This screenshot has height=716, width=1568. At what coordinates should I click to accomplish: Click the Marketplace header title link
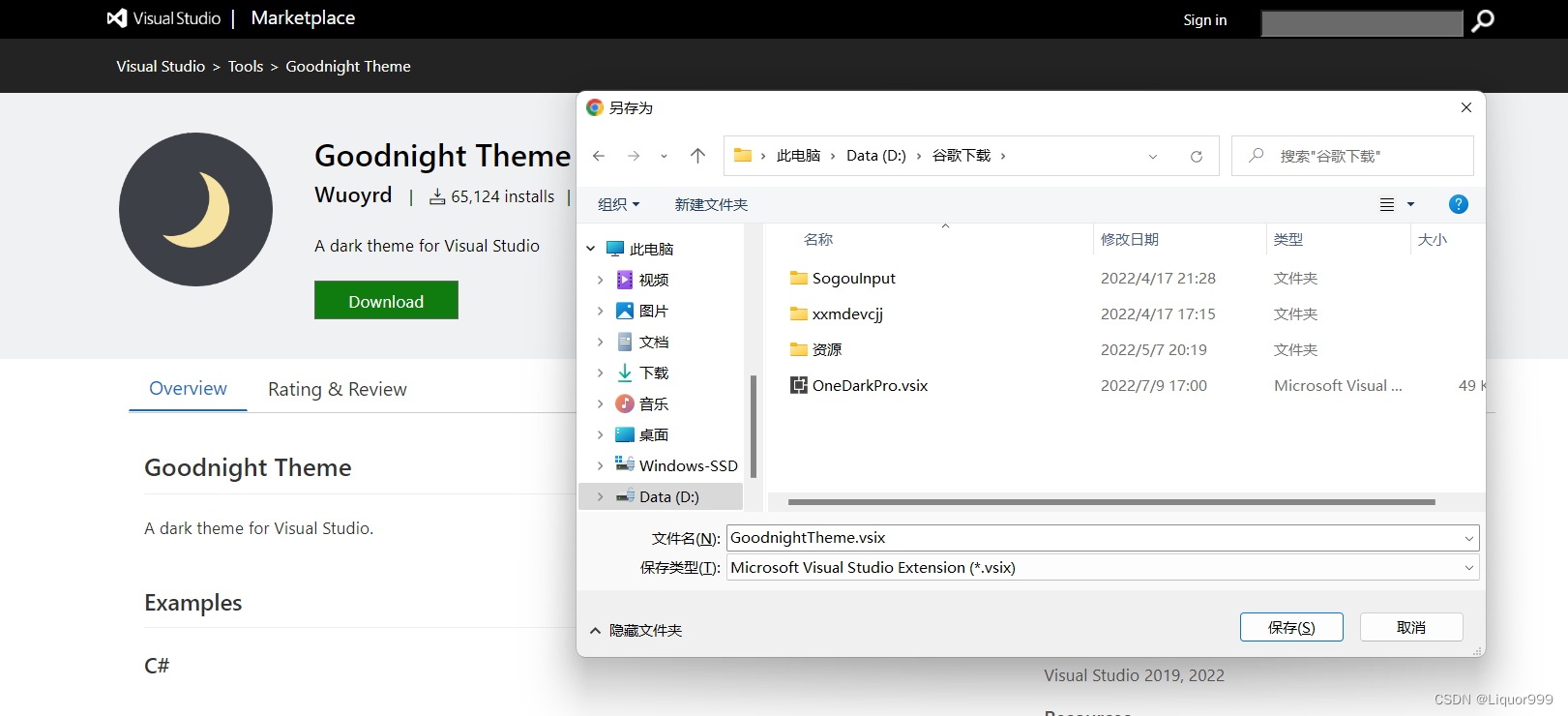(303, 18)
